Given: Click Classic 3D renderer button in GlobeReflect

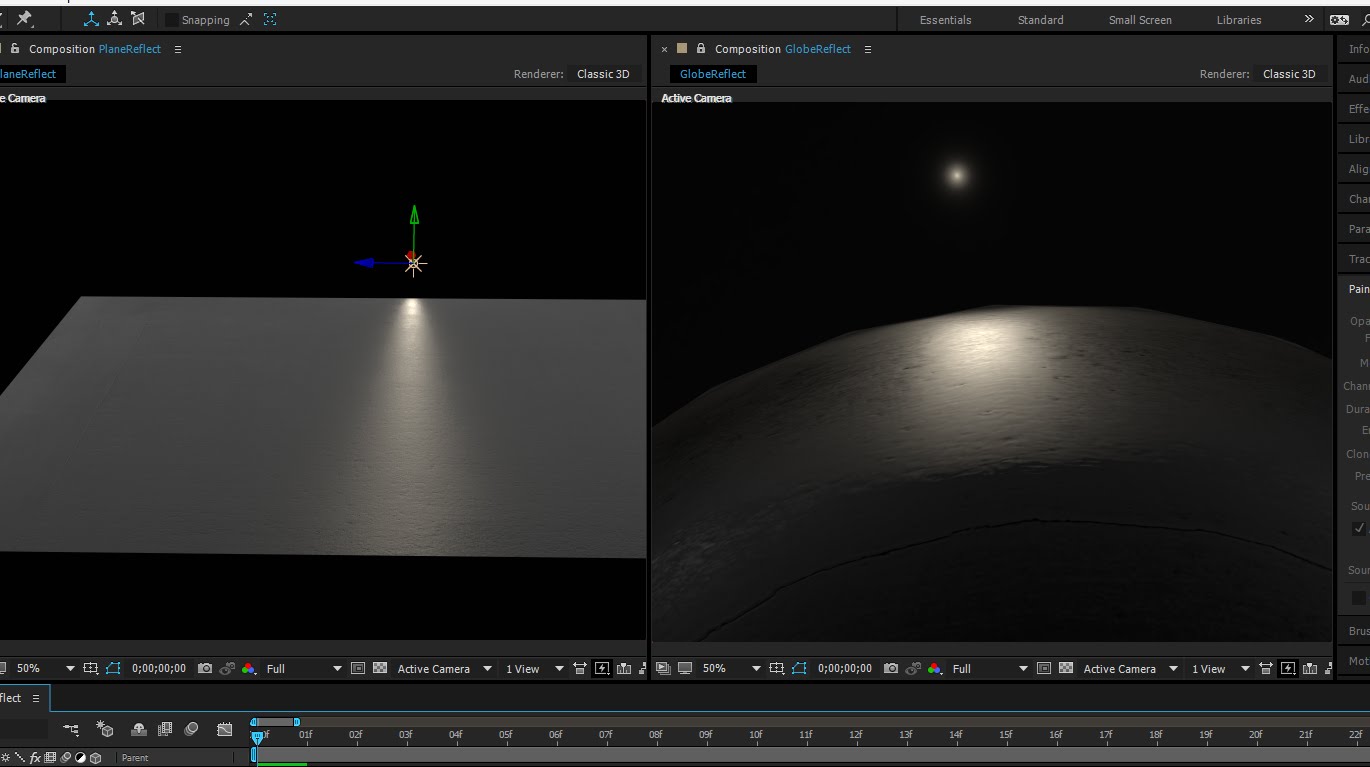Looking at the screenshot, I should point(1288,74).
